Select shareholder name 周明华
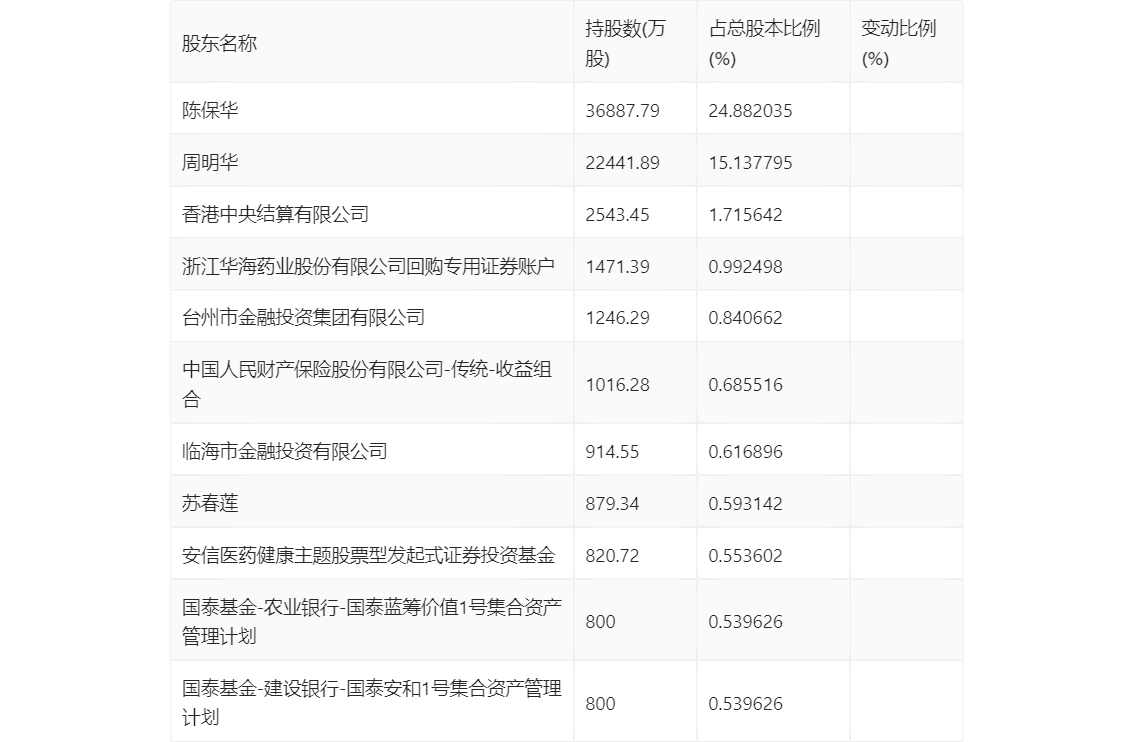The height and width of the screenshot is (742, 1134). (210, 162)
